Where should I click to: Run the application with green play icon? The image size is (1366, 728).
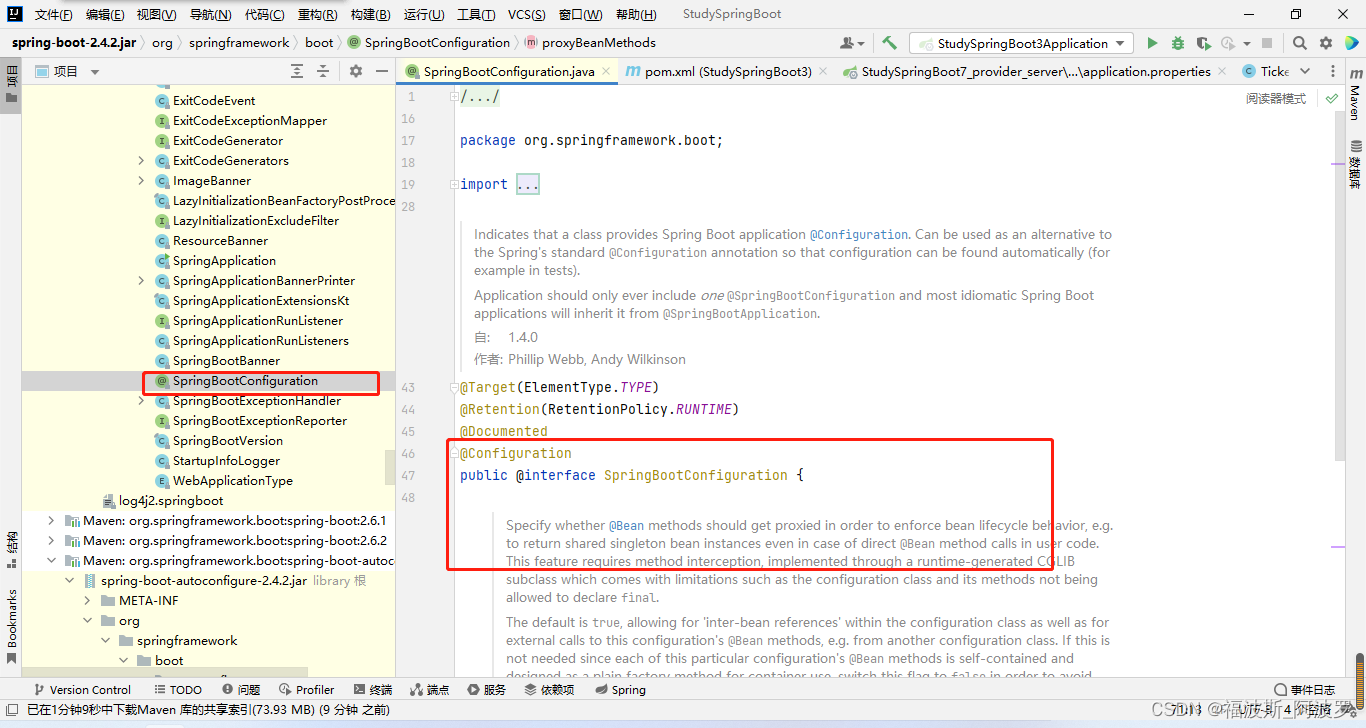click(x=1152, y=43)
